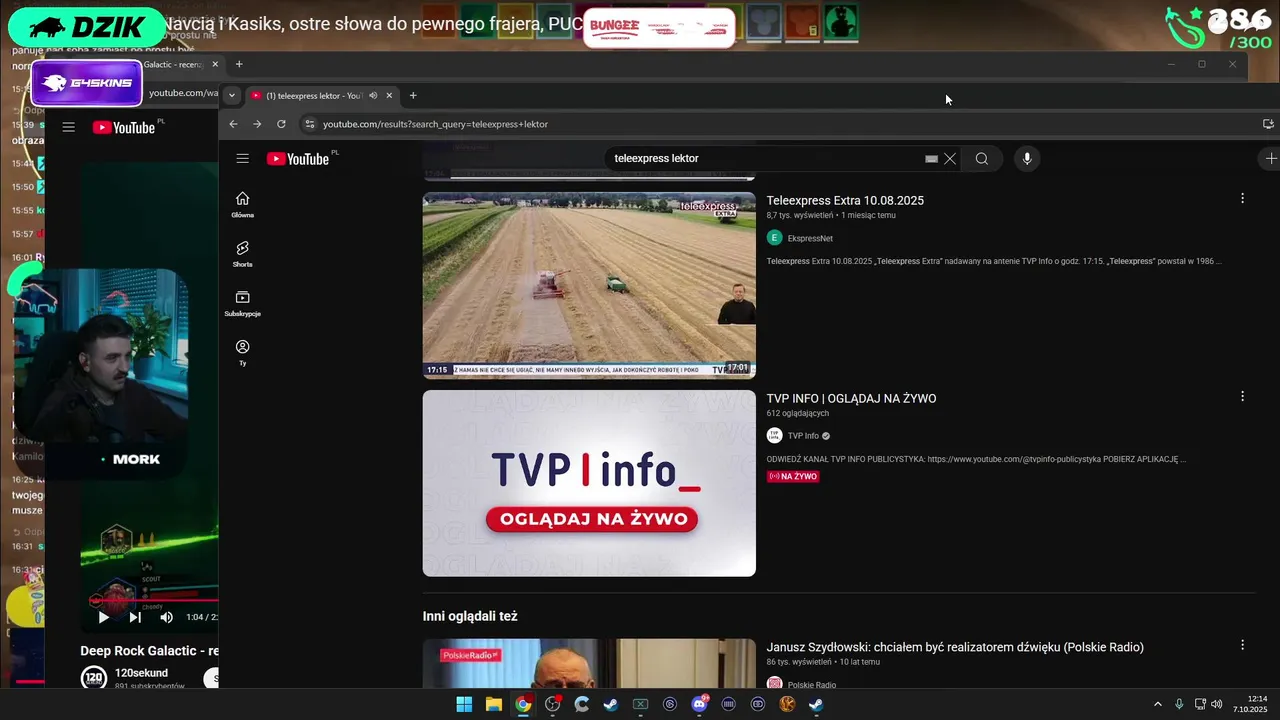Open the Janusz Szydłowski Polskie Radio video title
This screenshot has width=1280, height=720.
pyautogui.click(x=955, y=647)
